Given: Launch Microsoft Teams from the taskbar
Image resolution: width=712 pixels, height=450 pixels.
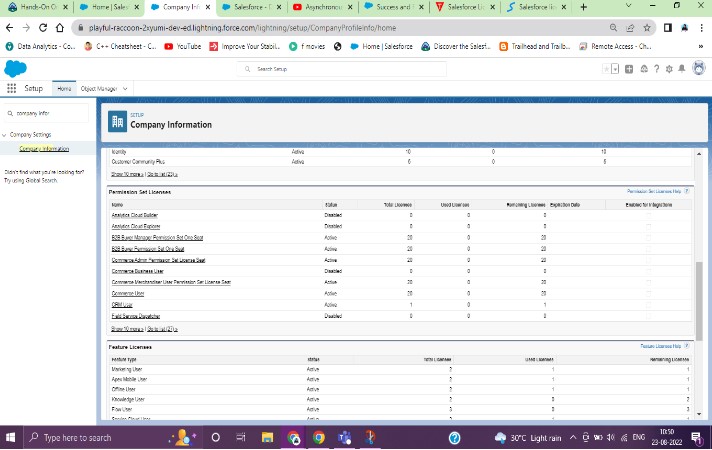Looking at the screenshot, I should tap(343, 437).
